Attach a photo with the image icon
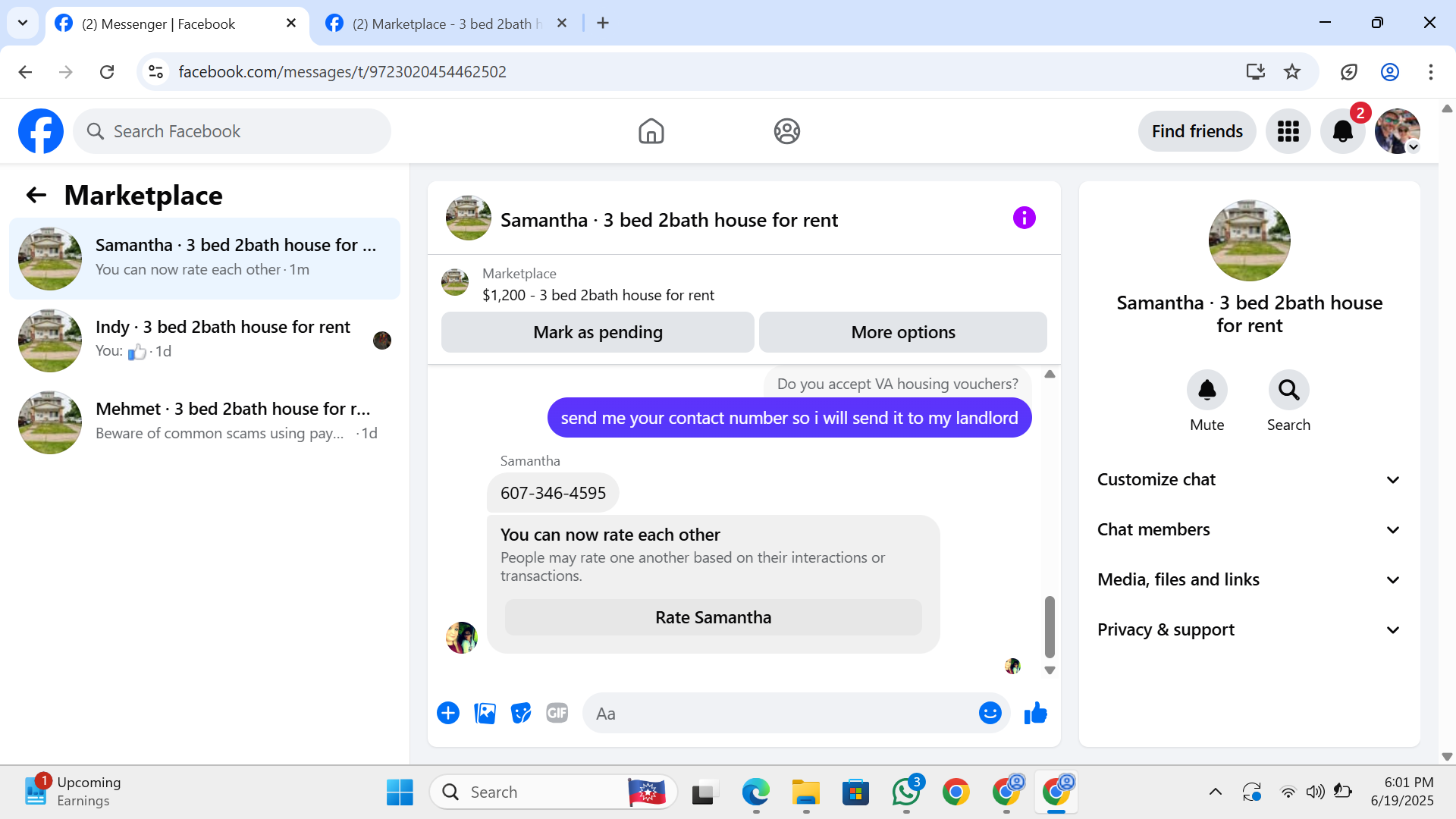This screenshot has height=819, width=1456. (x=485, y=713)
